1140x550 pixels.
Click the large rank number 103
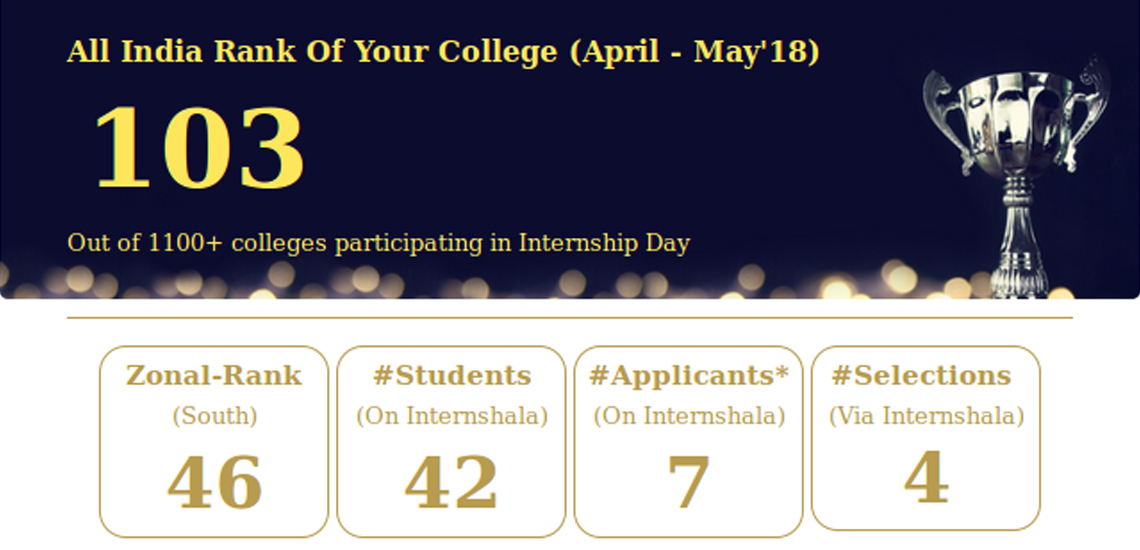[199, 148]
